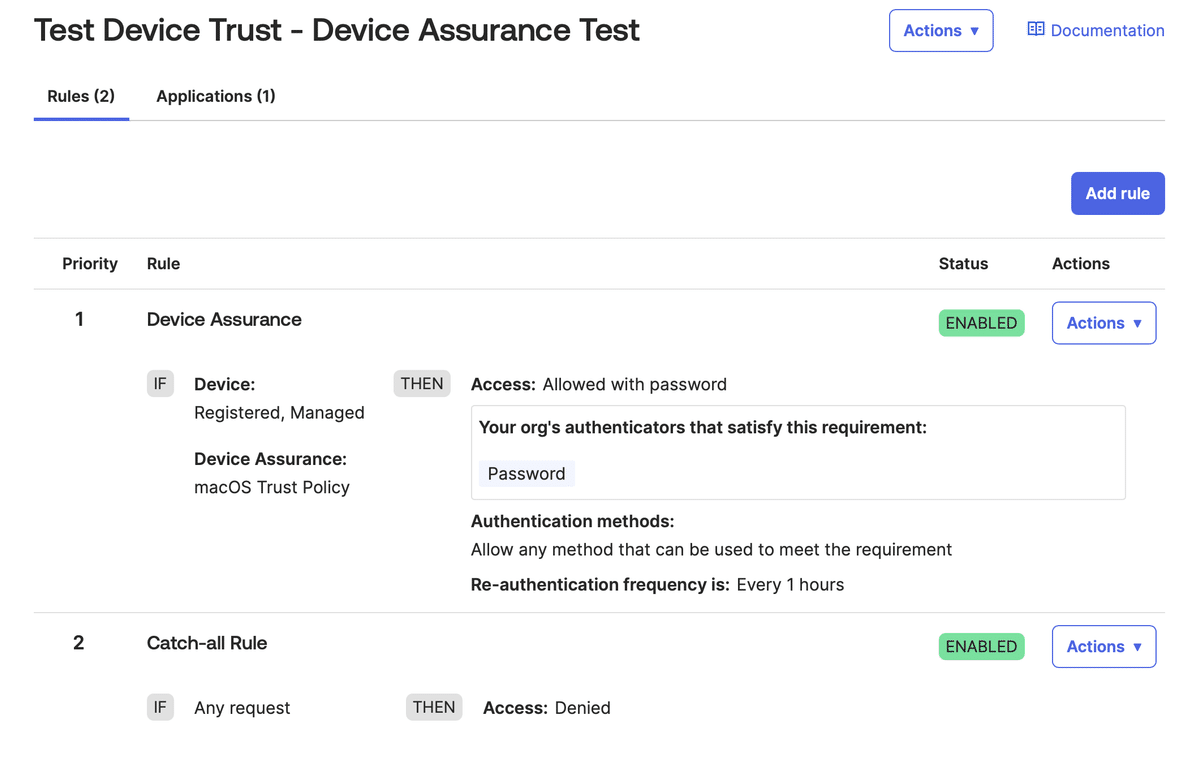Click the IF condition badge on rule 1
This screenshot has width=1200, height=758.
point(160,383)
